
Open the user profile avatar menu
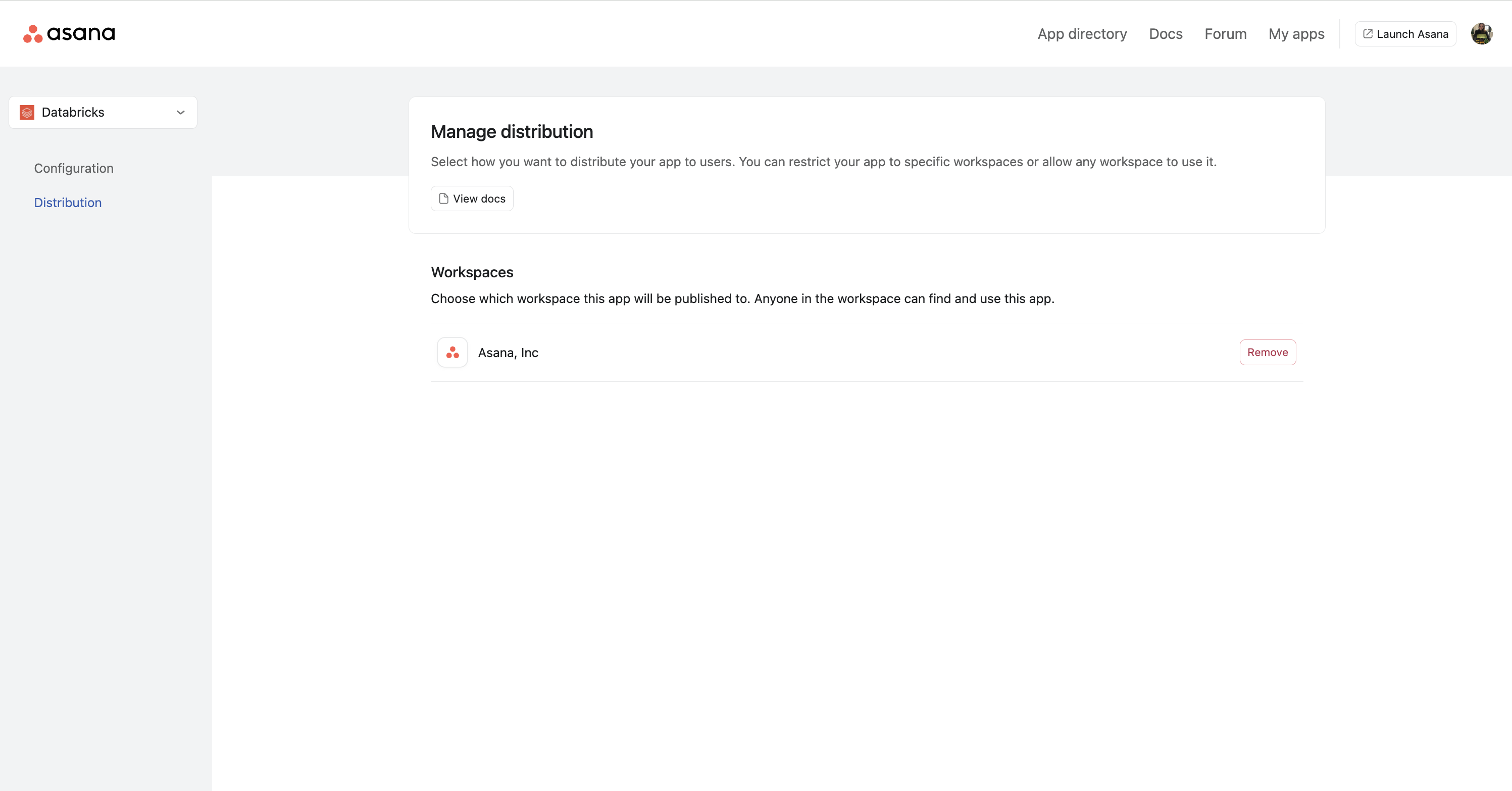pyautogui.click(x=1481, y=33)
